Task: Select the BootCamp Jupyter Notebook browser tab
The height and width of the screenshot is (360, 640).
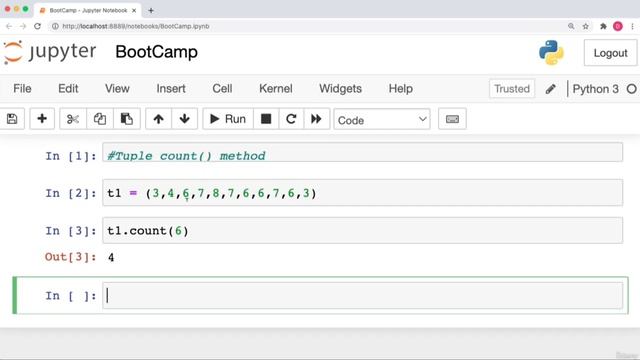Action: click(x=88, y=10)
